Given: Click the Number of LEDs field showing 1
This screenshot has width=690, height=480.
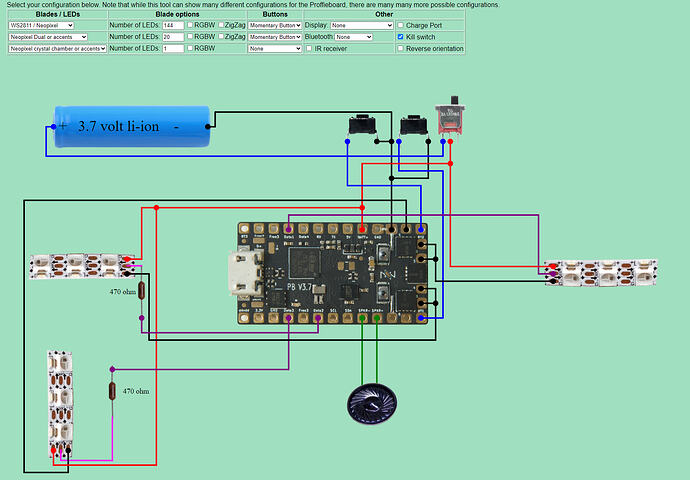Looking at the screenshot, I should pos(173,48).
